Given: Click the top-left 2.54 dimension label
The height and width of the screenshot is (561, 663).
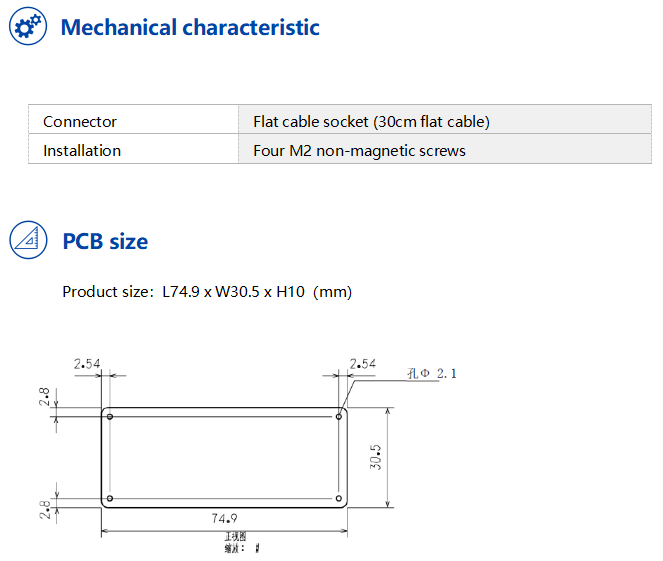Looking at the screenshot, I should 87,364.
